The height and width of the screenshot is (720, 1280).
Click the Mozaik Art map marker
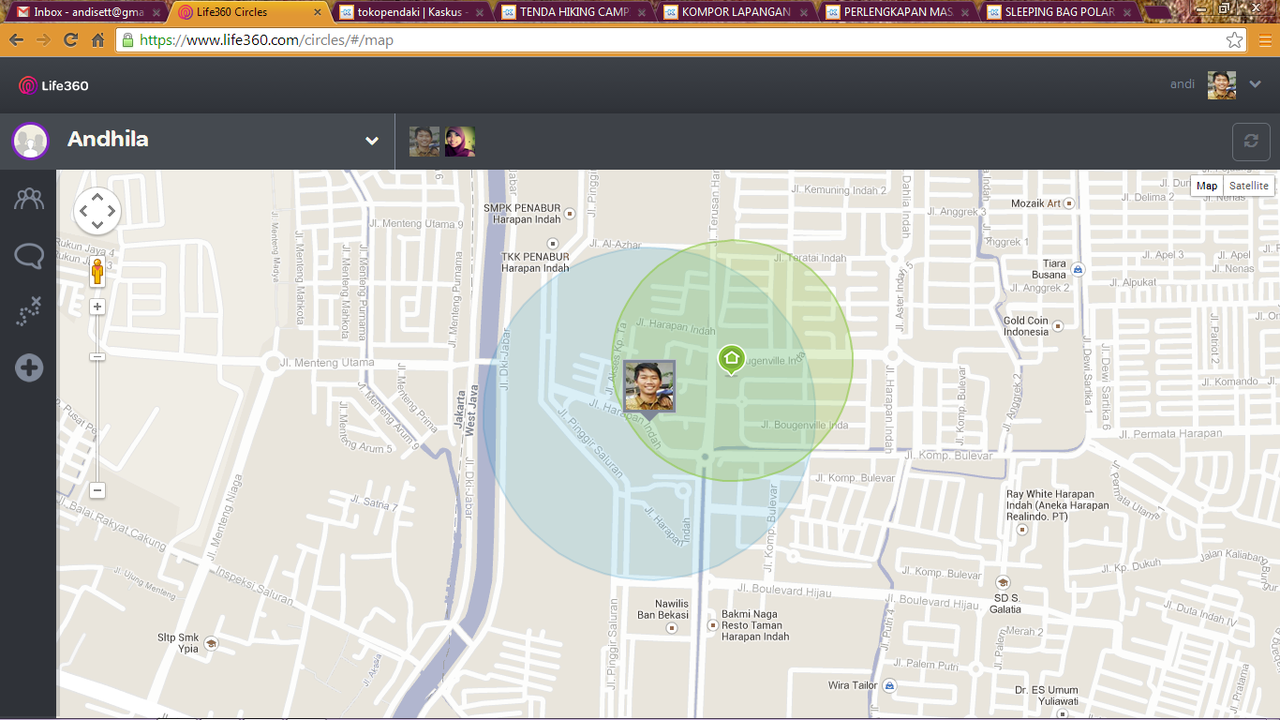(x=1069, y=203)
